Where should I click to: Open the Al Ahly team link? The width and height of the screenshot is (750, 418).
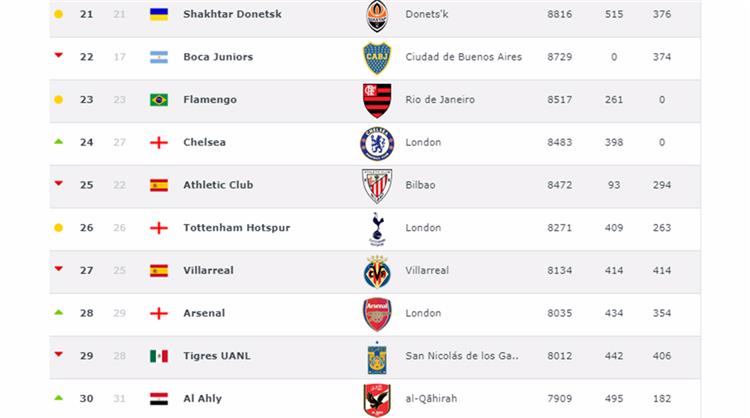coord(204,398)
